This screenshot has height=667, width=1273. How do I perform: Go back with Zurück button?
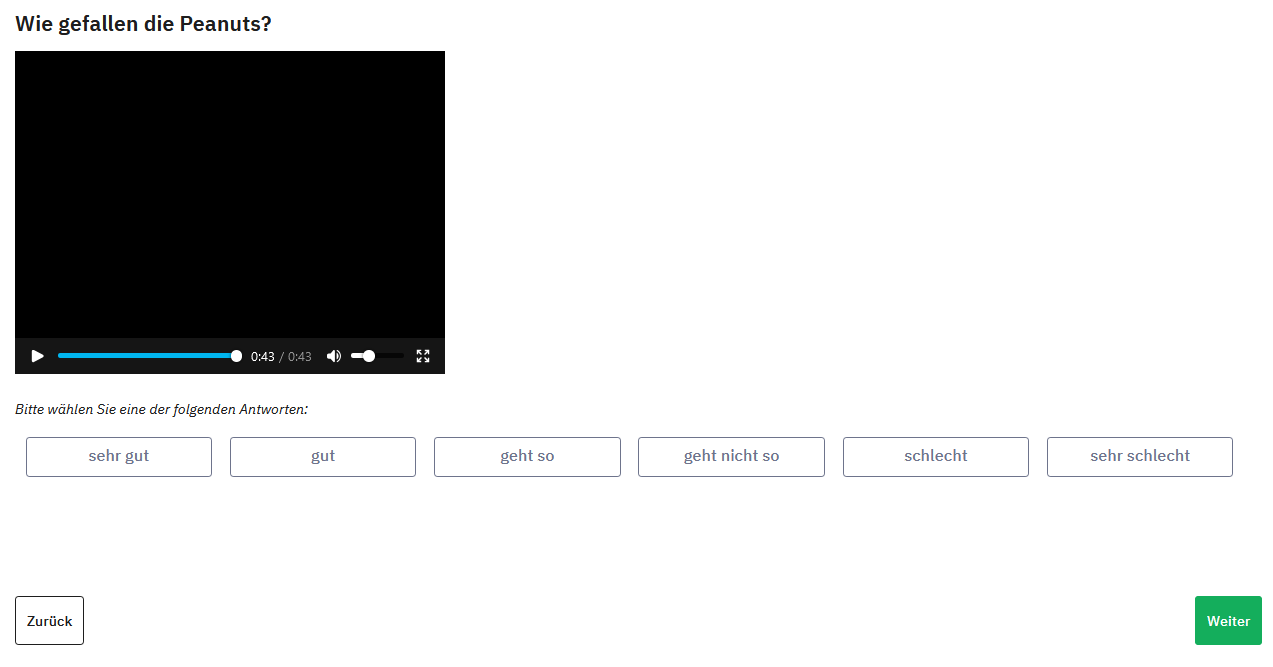coord(49,621)
